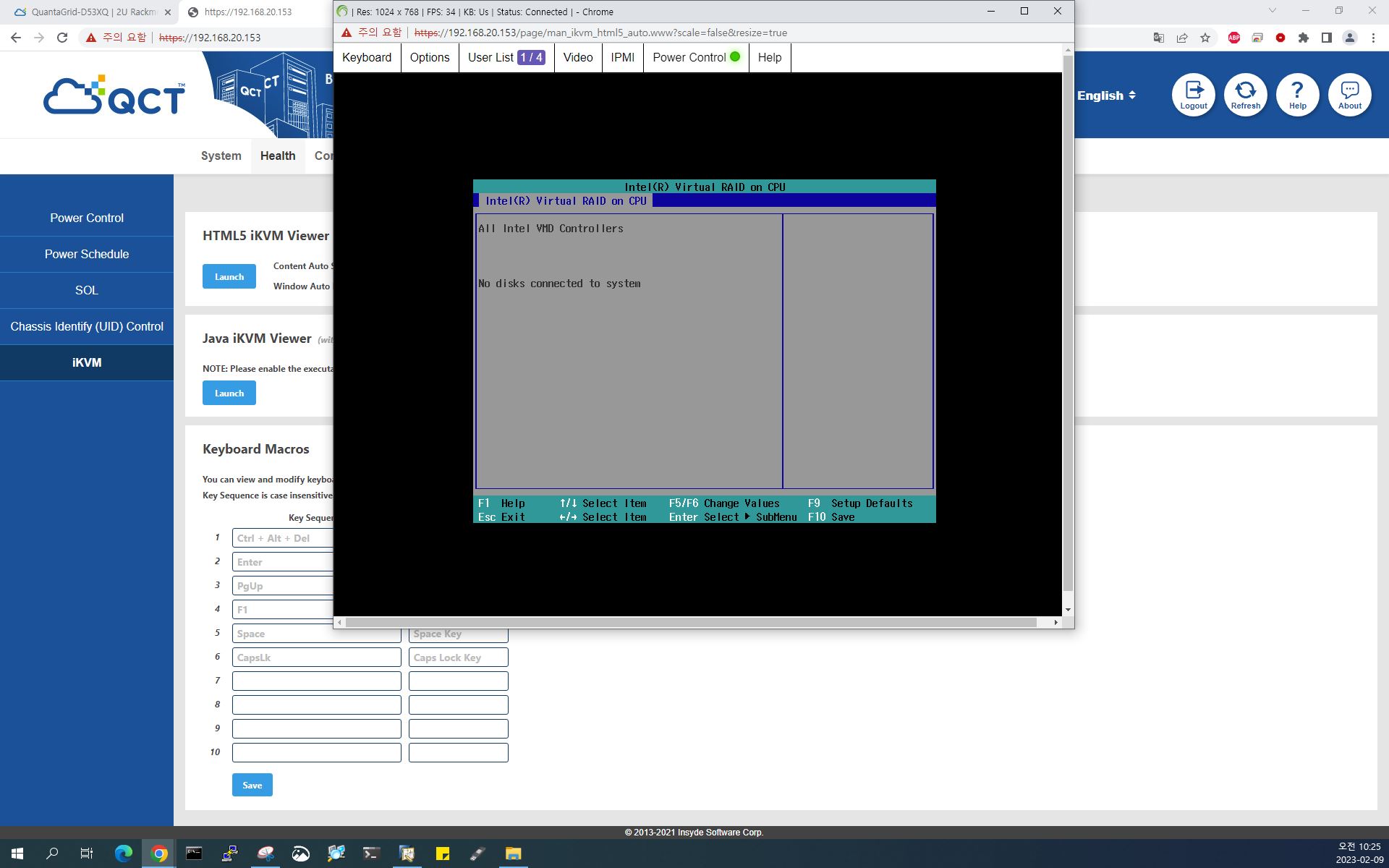Viewport: 1389px width, 868px height.
Task: Click the share page icon in Chrome toolbar
Action: click(1182, 38)
